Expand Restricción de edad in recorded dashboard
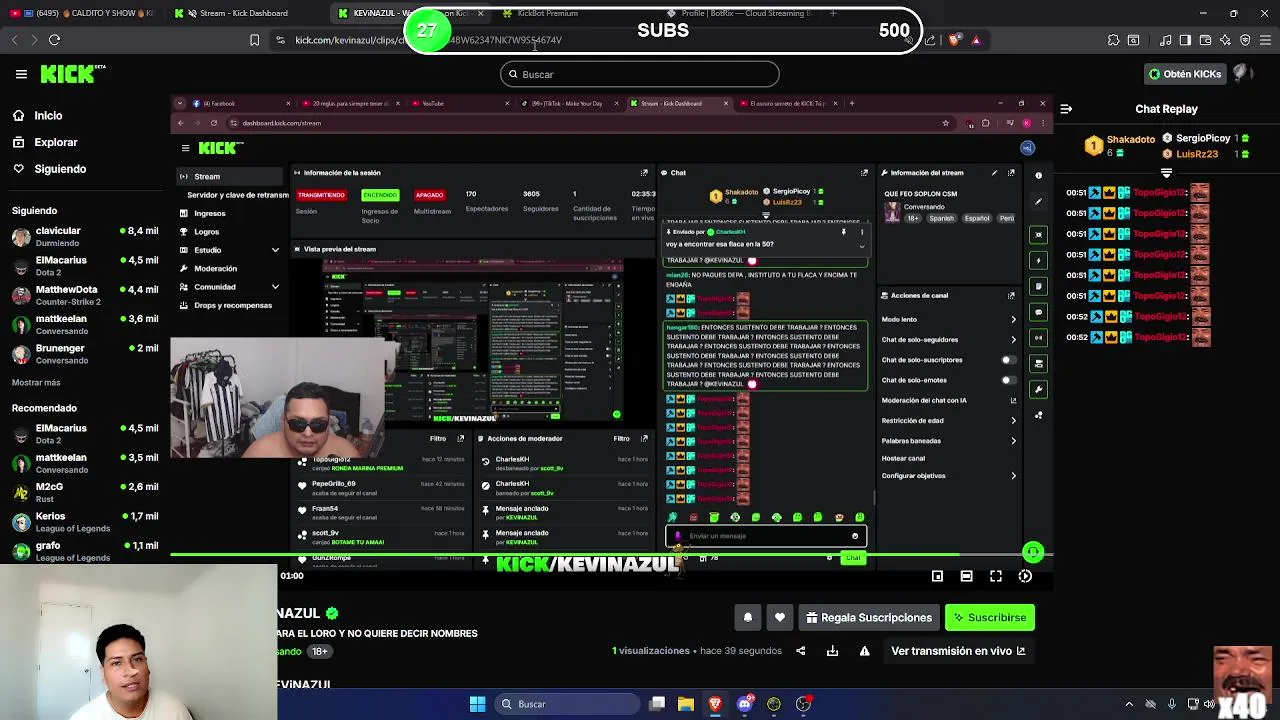Screen dimensions: 1280x720 point(1013,421)
